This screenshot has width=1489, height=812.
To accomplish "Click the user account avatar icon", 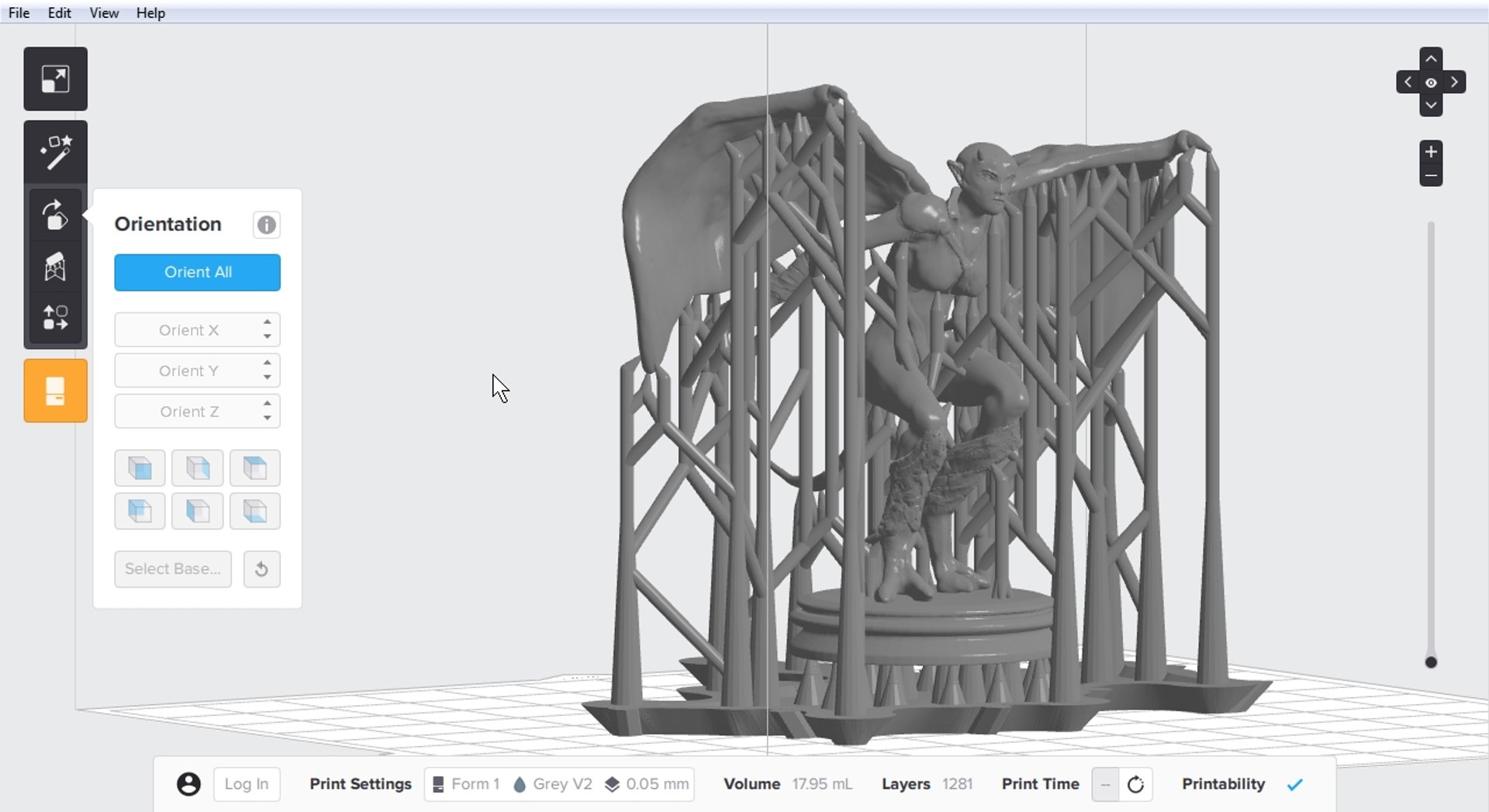I will click(188, 784).
